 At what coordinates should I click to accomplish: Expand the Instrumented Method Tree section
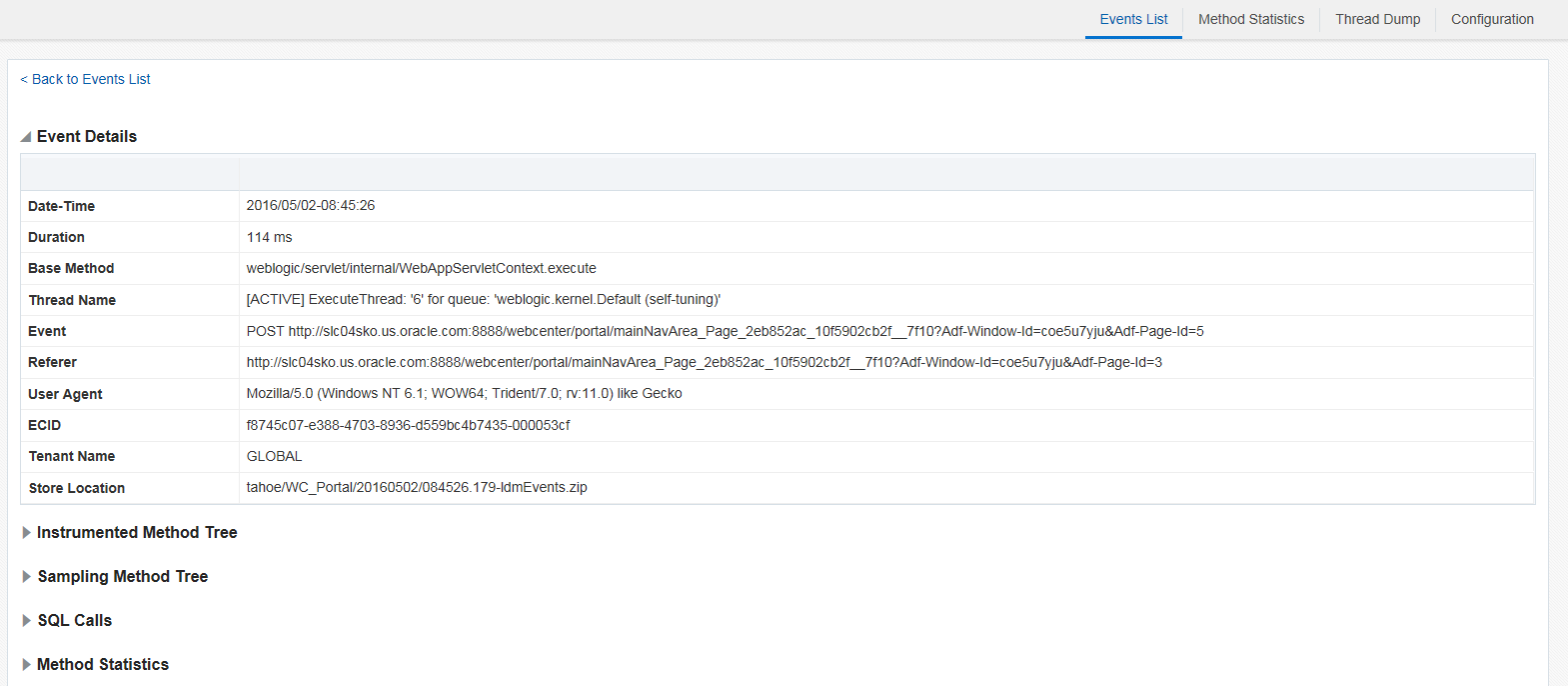click(x=27, y=533)
